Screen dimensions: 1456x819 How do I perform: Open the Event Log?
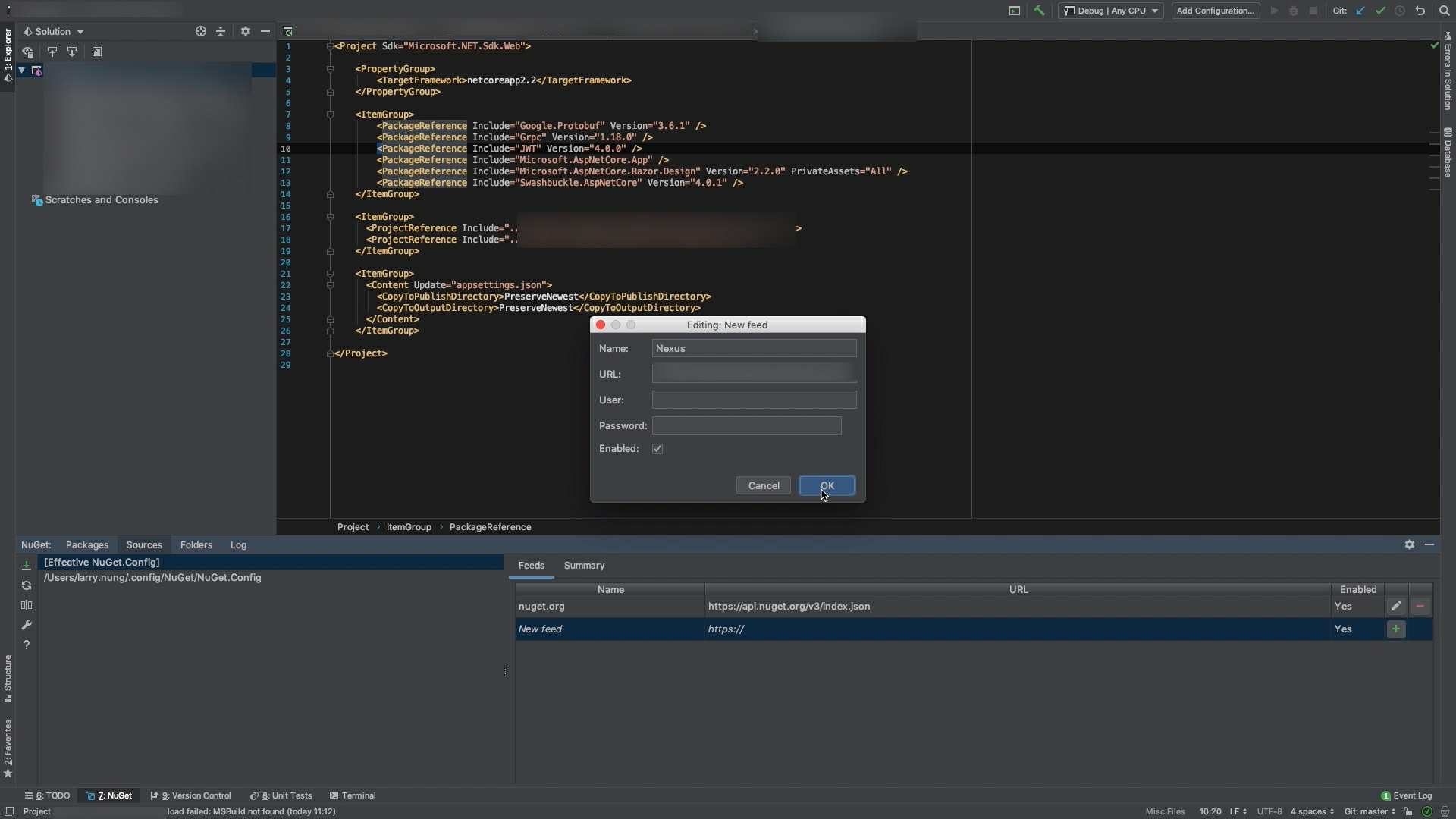(1406, 796)
